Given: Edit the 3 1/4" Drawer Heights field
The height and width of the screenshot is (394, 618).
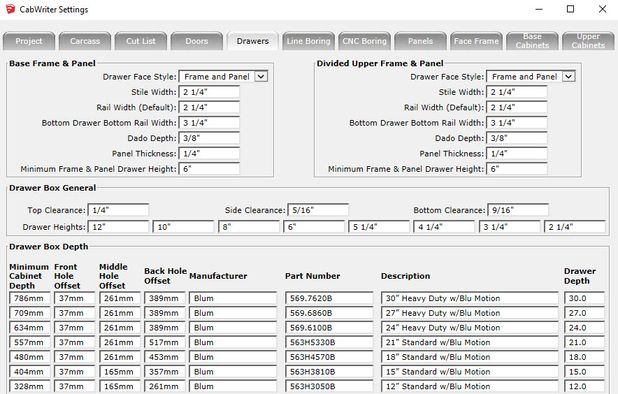Looking at the screenshot, I should (510, 227).
